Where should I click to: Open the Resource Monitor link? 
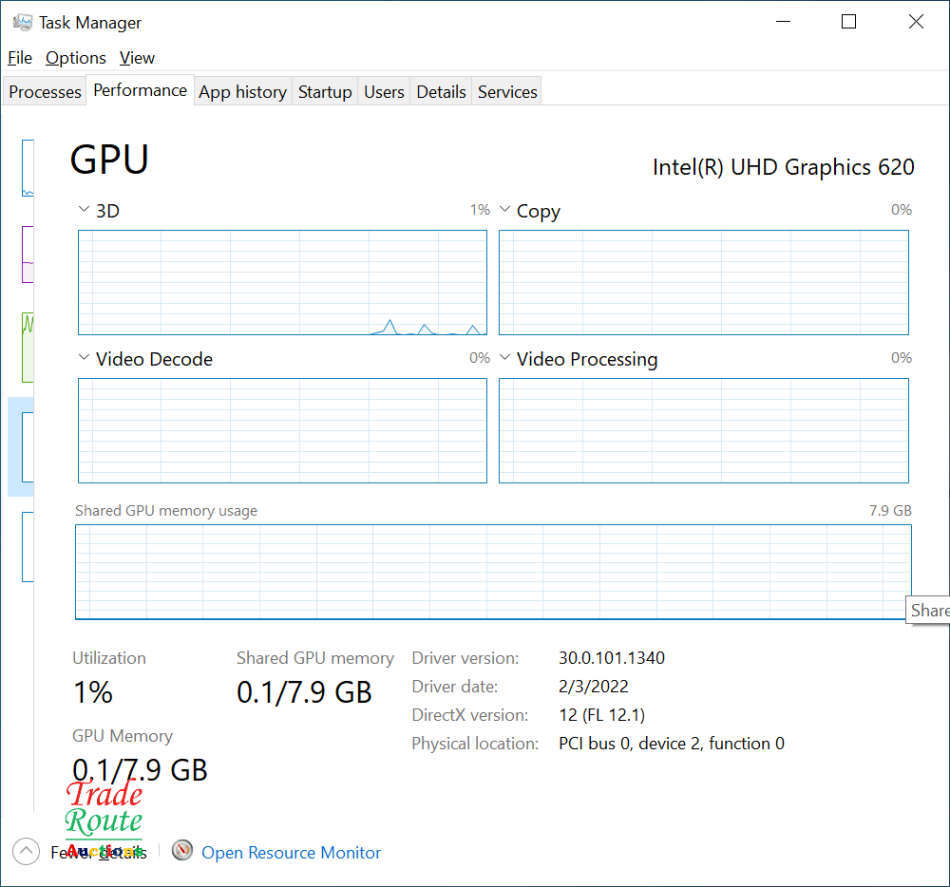pyautogui.click(x=291, y=853)
